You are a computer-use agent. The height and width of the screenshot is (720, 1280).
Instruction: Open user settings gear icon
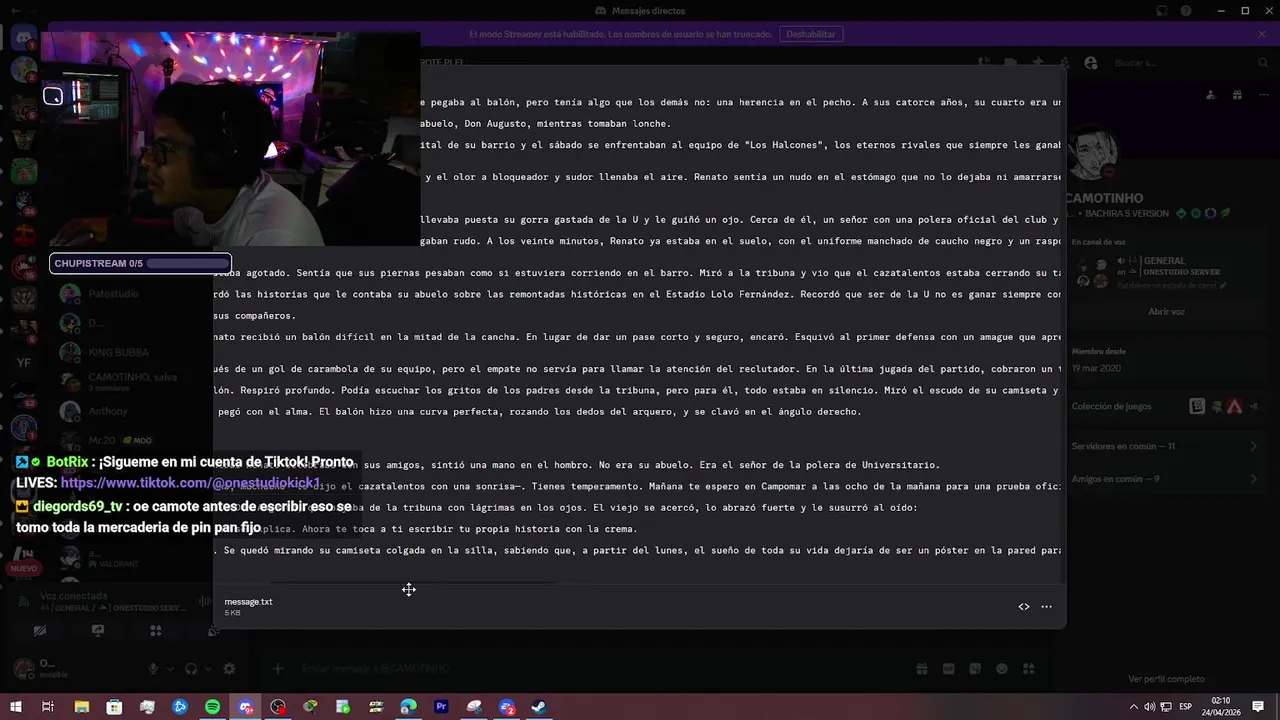tap(229, 669)
